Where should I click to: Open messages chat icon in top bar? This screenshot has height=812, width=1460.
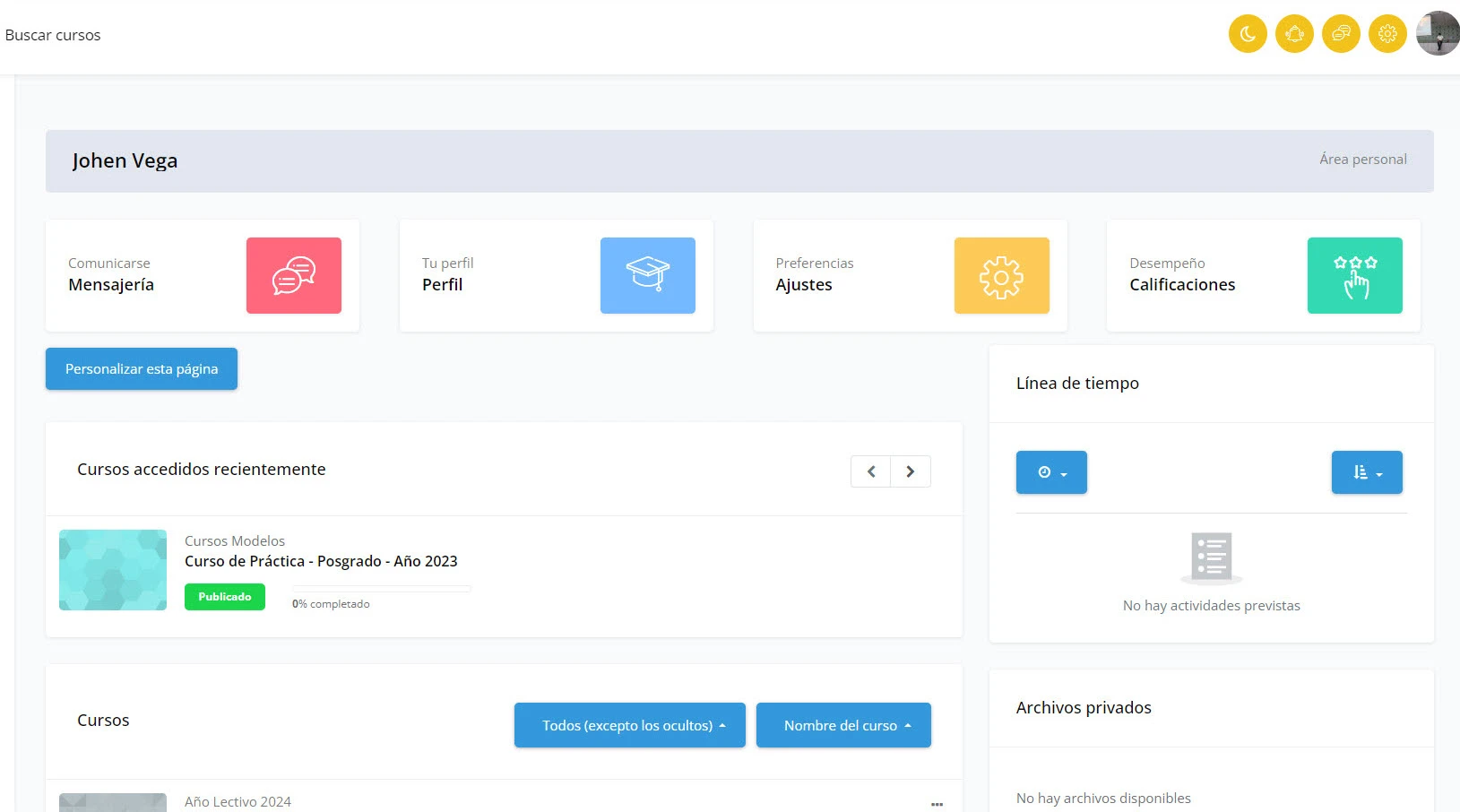(1341, 34)
